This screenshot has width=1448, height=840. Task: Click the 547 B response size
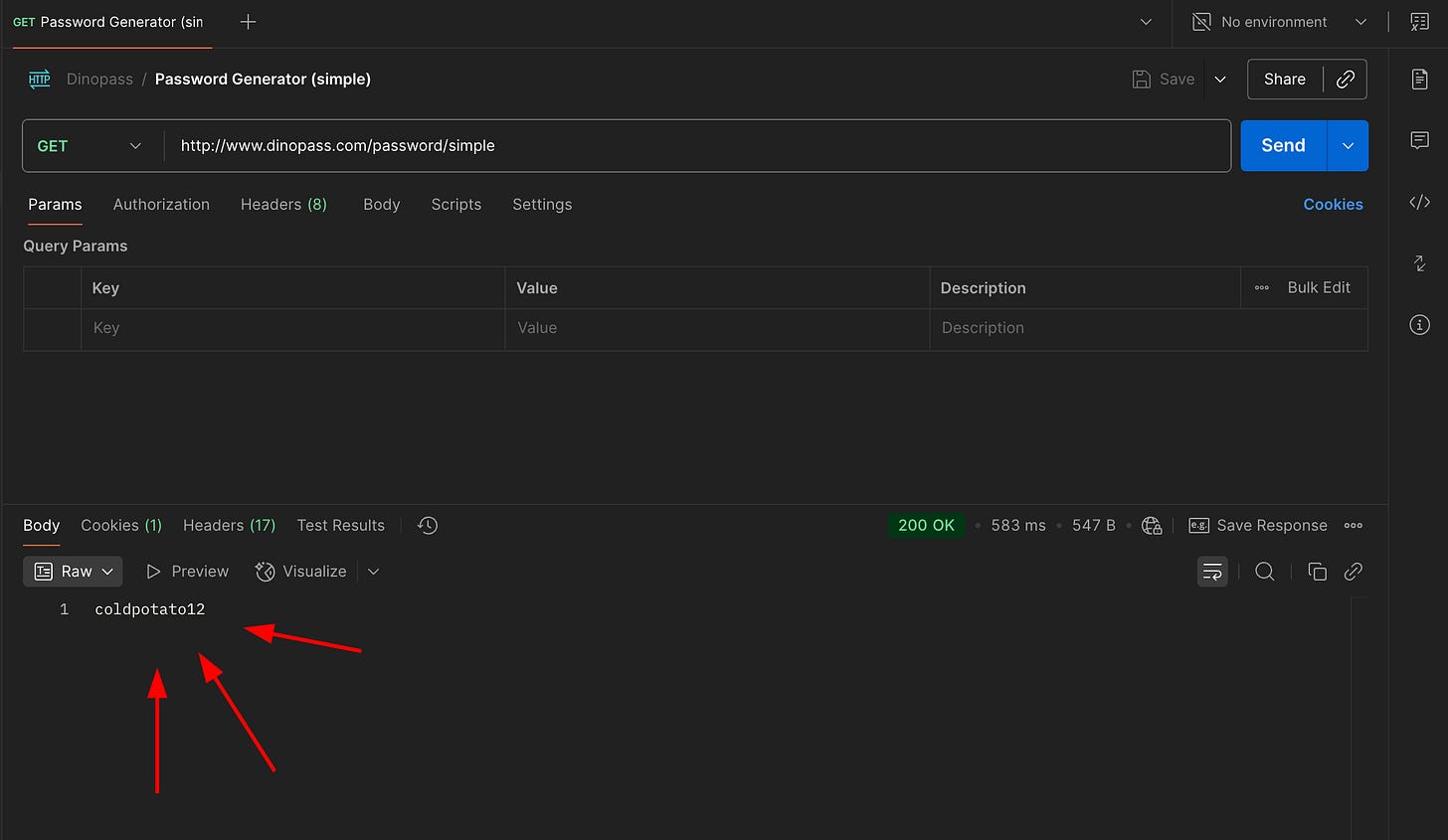click(1093, 526)
